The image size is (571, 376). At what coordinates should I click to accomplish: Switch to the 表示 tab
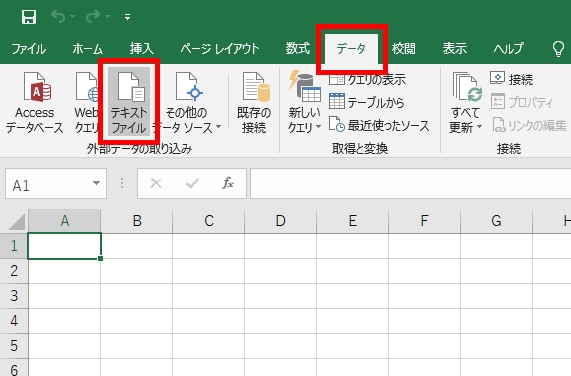[x=454, y=49]
